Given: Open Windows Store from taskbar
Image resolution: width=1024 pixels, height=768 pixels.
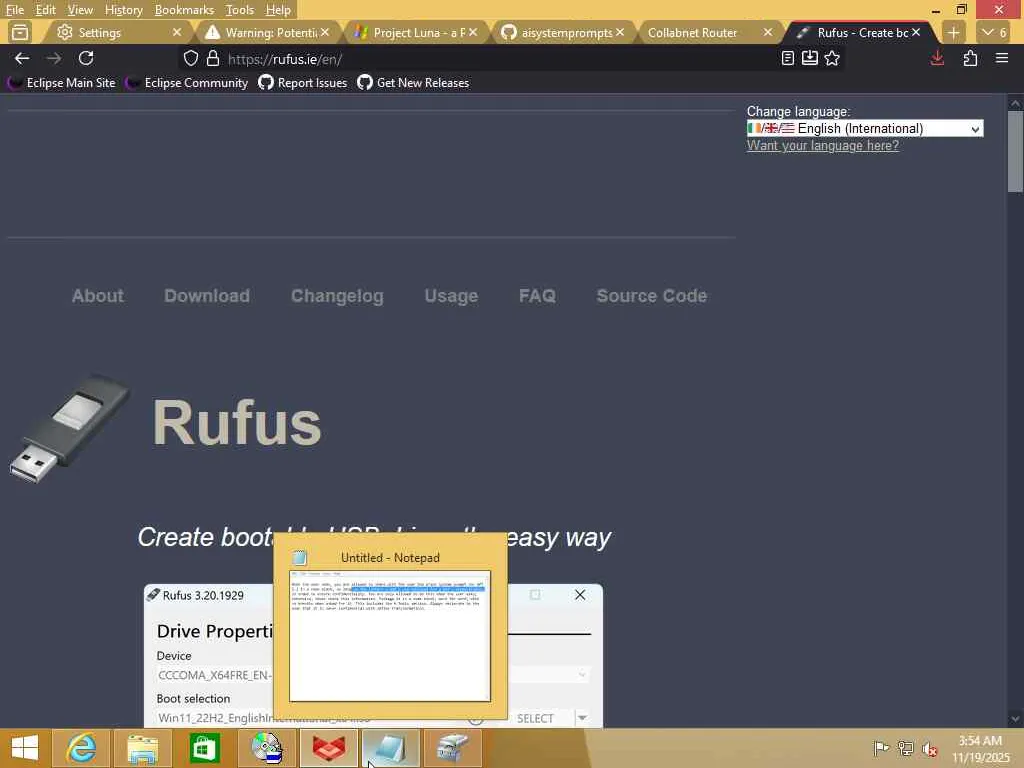Looking at the screenshot, I should [204, 748].
